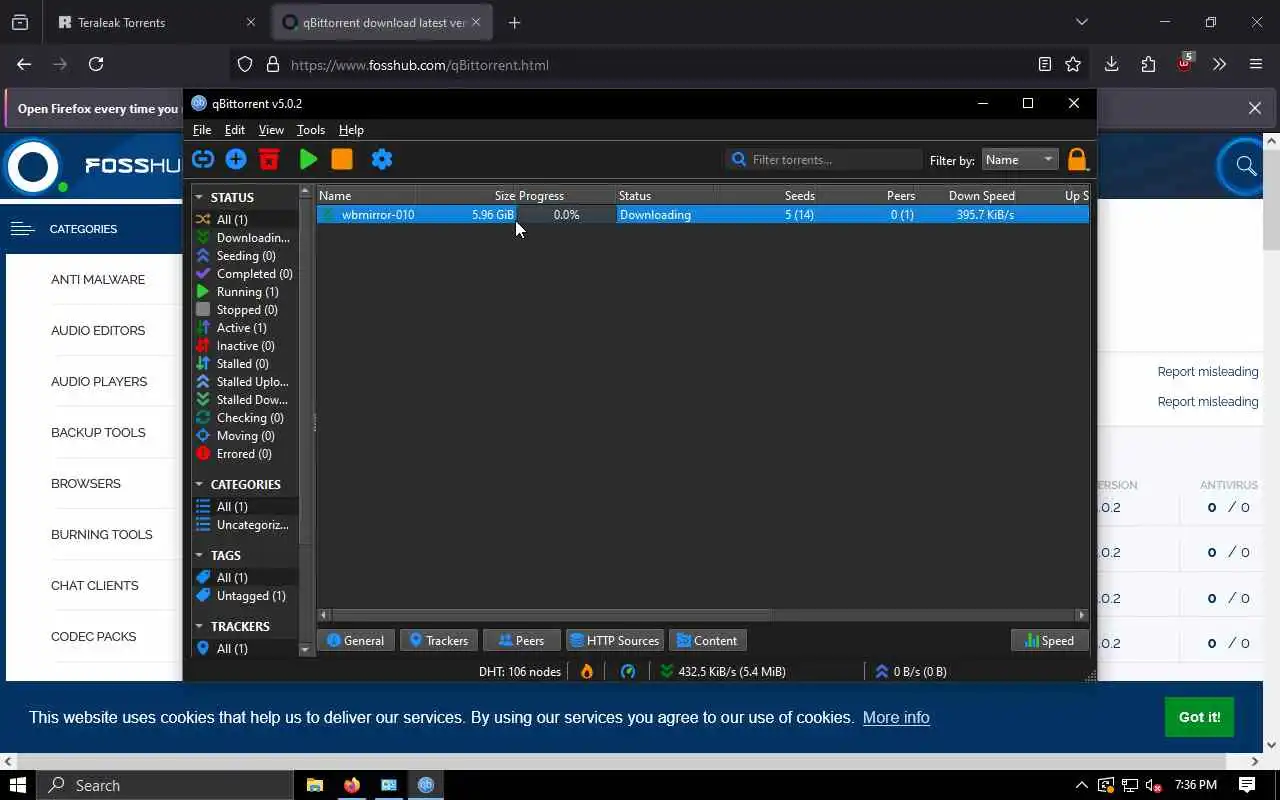
Task: Sort torrents by the Name column header
Action: [x=366, y=195]
